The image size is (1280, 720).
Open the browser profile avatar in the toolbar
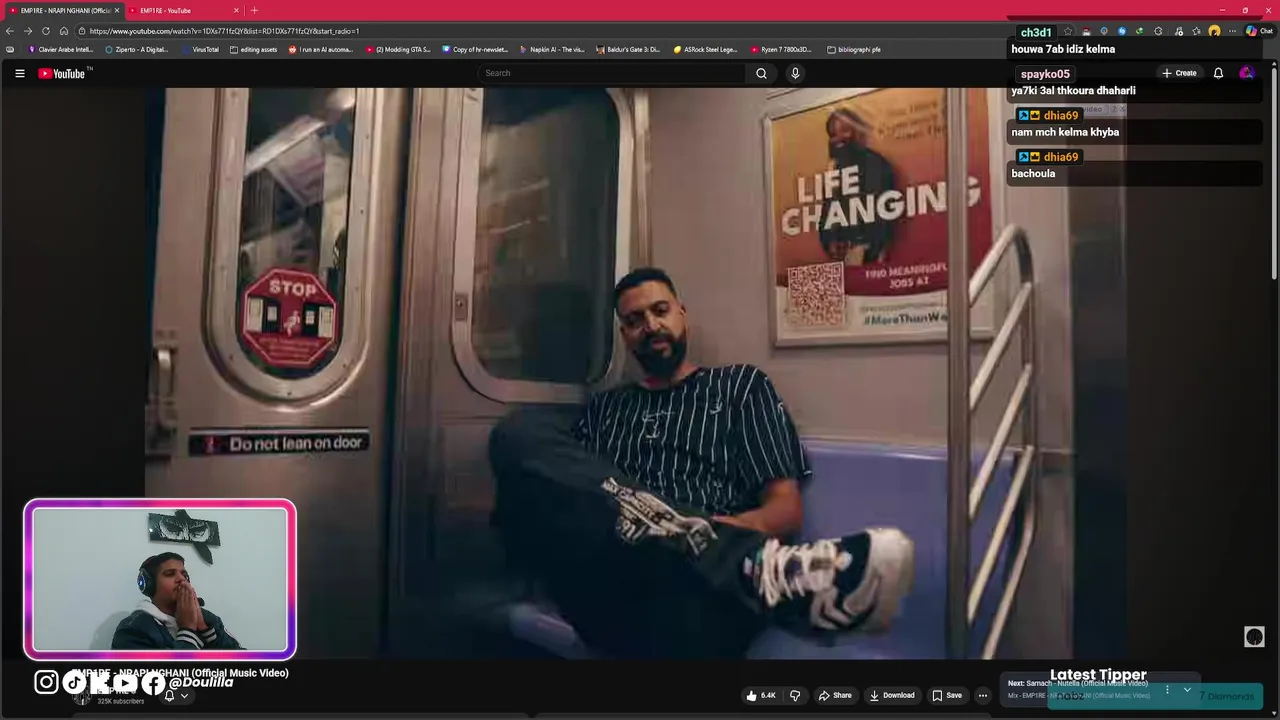(x=1214, y=31)
